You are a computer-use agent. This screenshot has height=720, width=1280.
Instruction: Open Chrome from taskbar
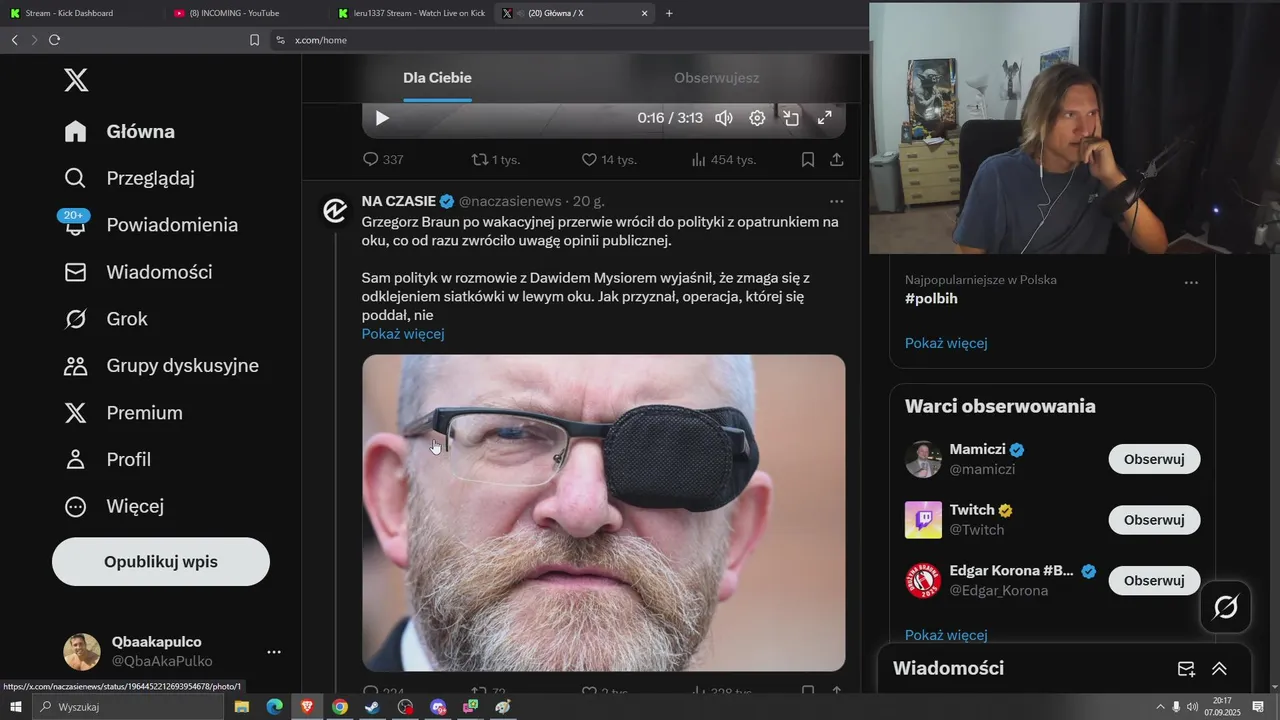pos(339,707)
